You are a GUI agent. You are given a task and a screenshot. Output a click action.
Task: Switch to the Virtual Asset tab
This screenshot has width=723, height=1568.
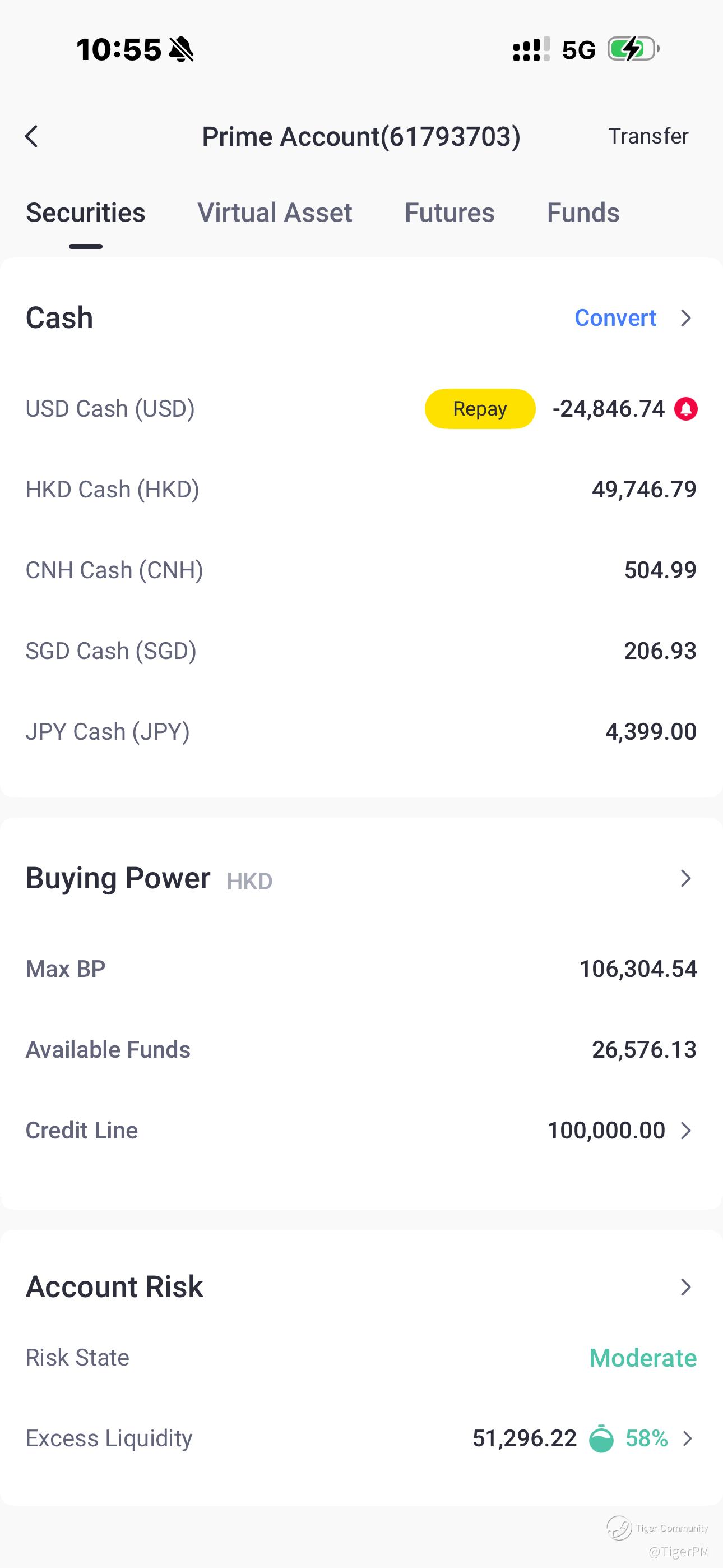tap(275, 213)
